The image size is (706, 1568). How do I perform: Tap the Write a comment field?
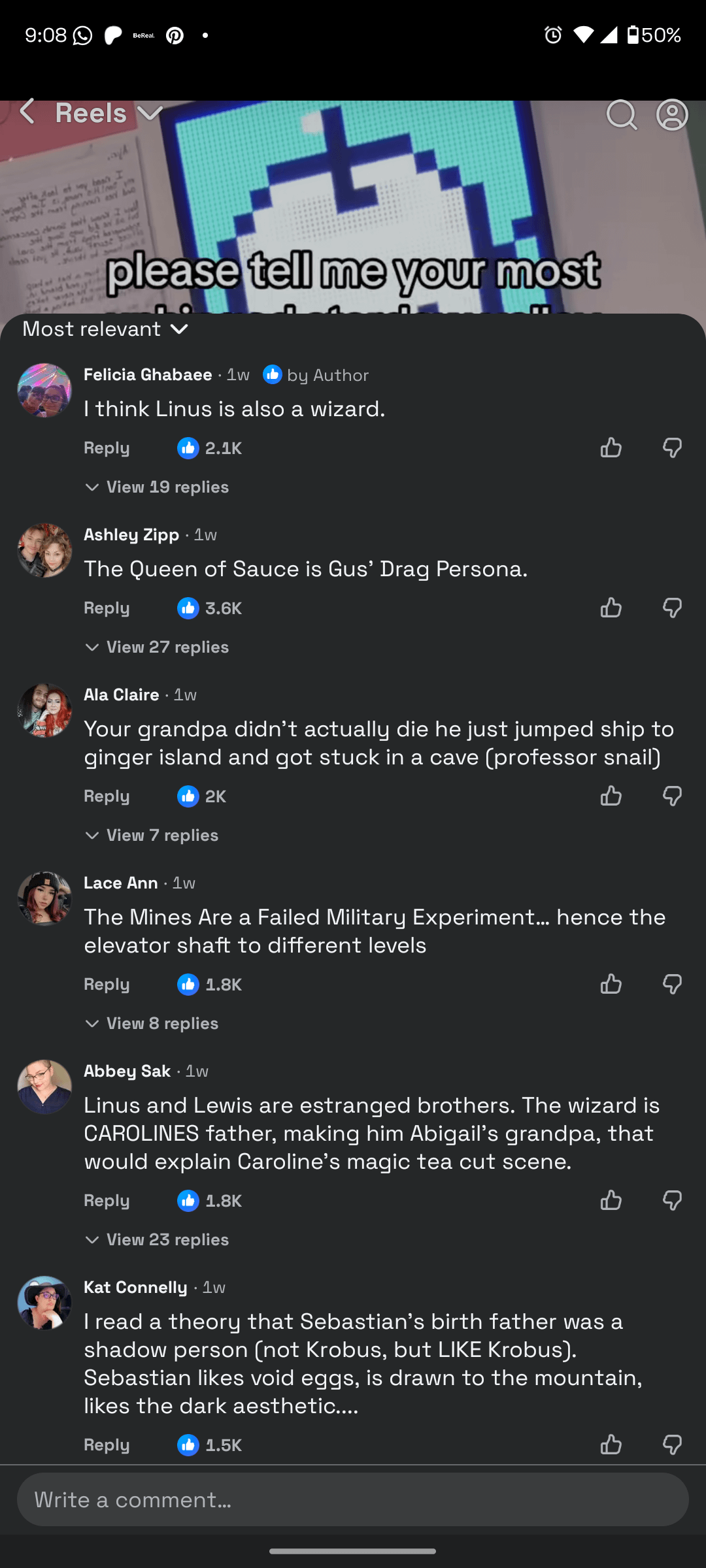pyautogui.click(x=353, y=1499)
